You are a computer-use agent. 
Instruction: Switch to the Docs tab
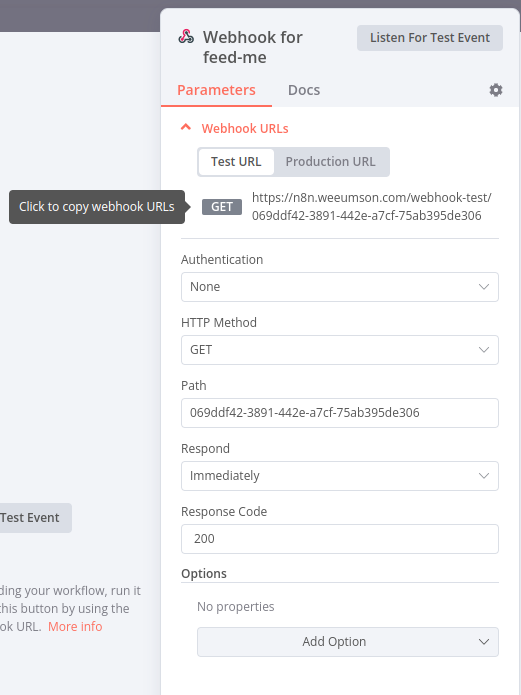(304, 90)
